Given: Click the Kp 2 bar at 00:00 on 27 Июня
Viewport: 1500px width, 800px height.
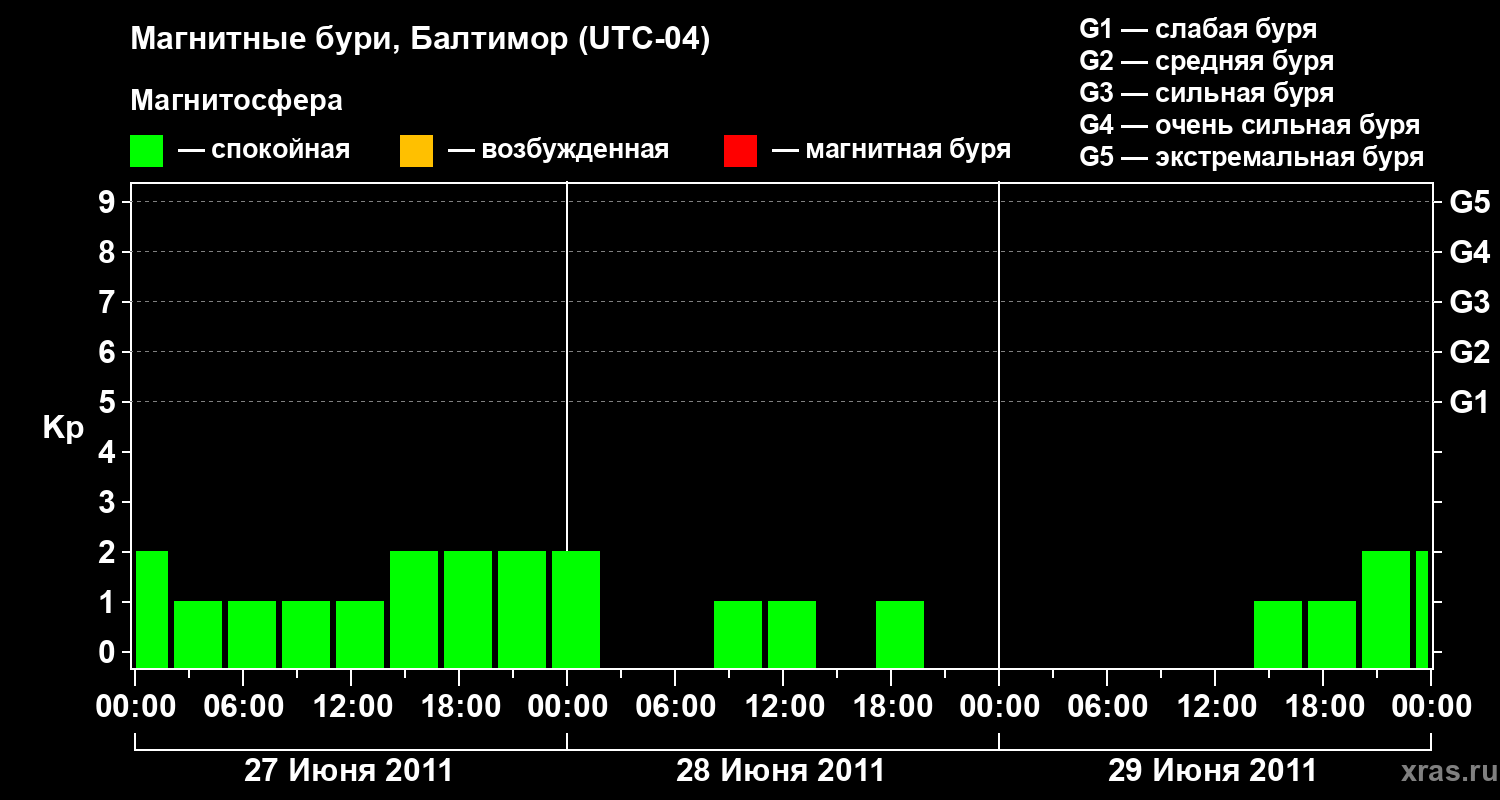Looking at the screenshot, I should point(152,609).
